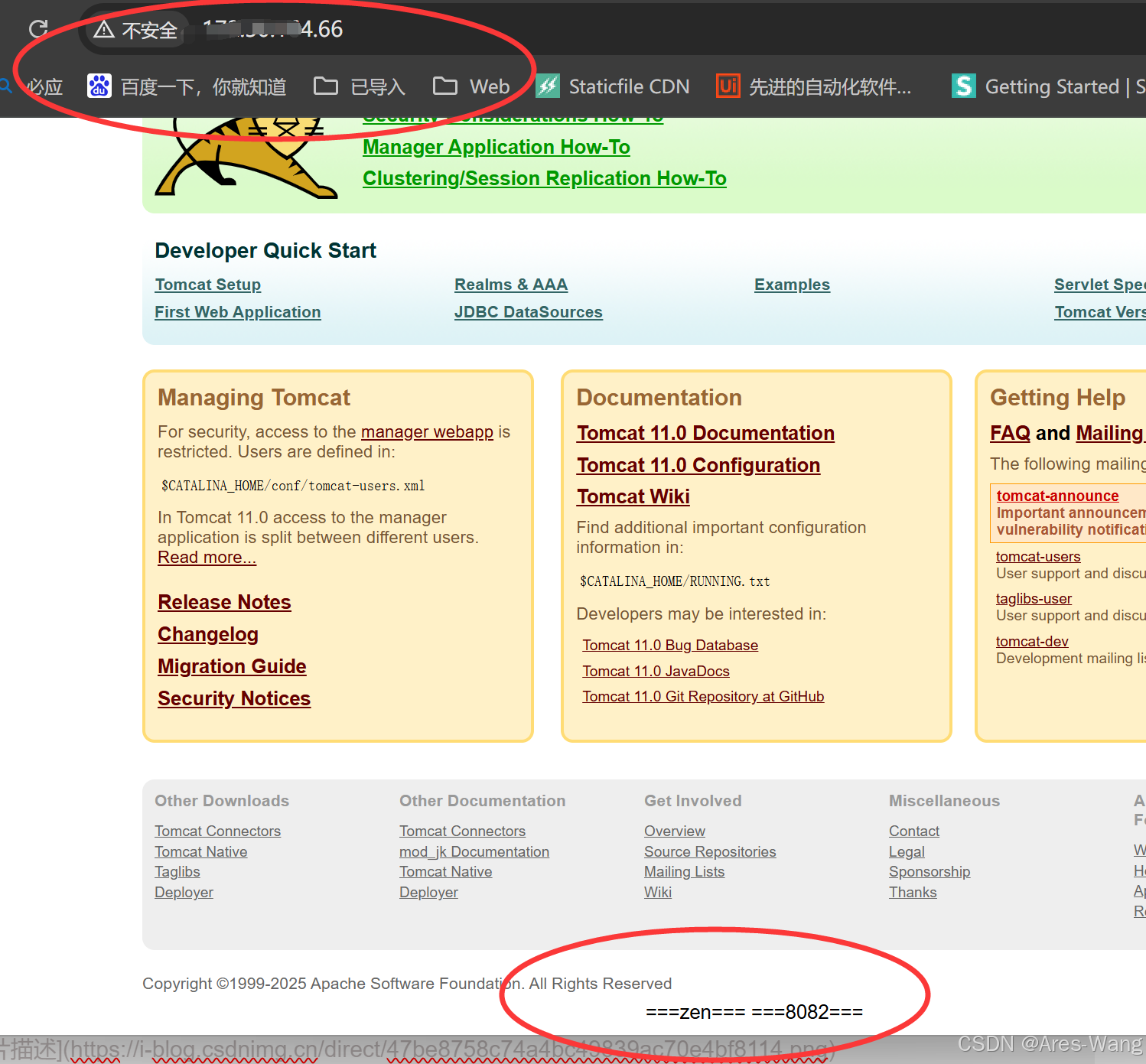This screenshot has width=1146, height=1064.
Task: Open Deployer under Other Documentation
Action: click(x=428, y=892)
